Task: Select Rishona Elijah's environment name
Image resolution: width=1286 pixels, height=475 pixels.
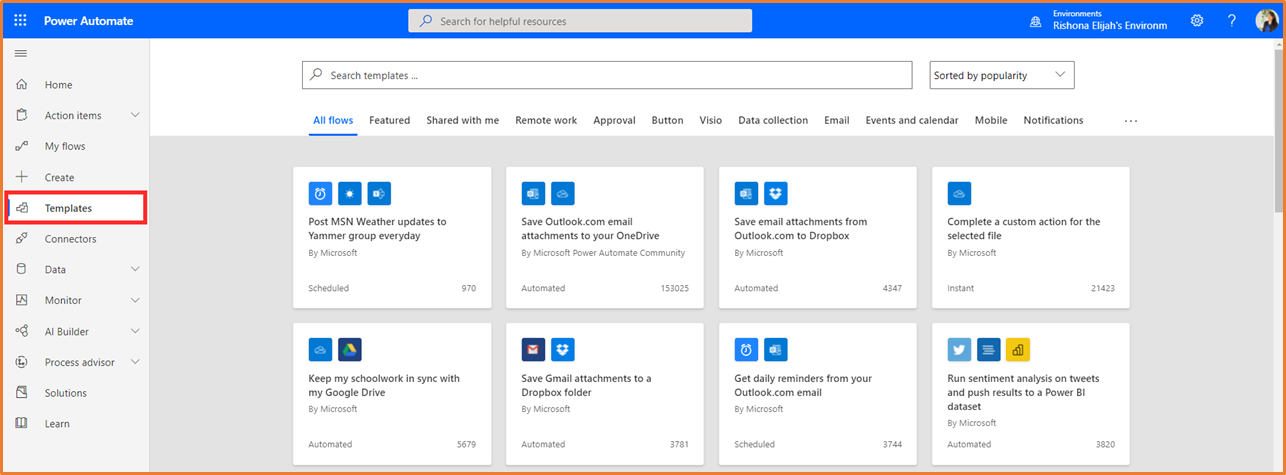Action: [1110, 26]
